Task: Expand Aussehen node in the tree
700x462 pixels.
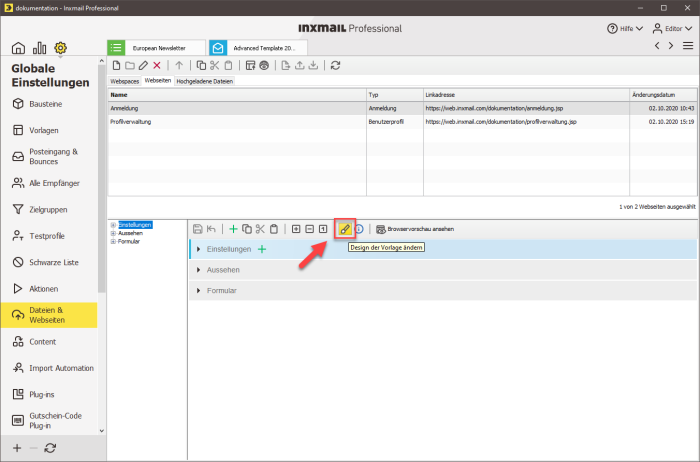Action: 113,233
